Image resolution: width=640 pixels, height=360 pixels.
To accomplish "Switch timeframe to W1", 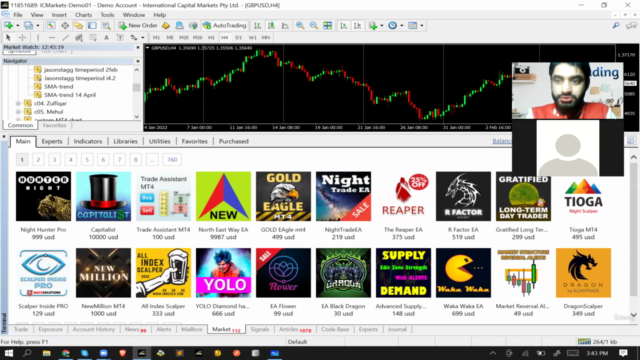I will point(253,38).
